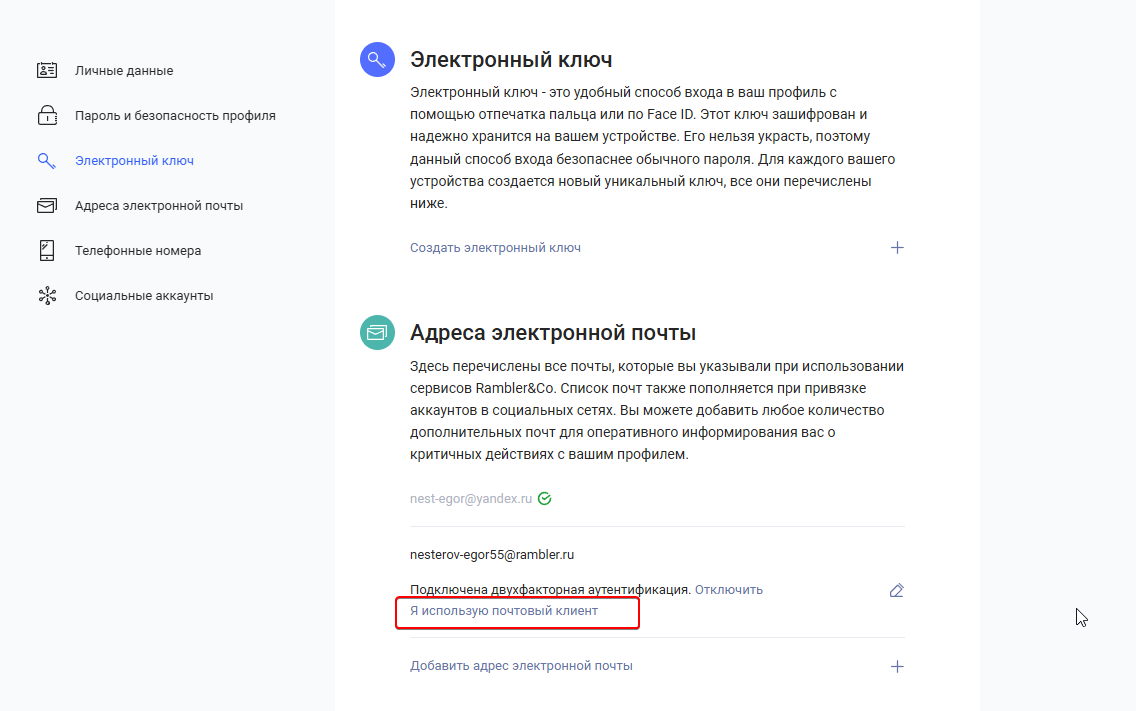This screenshot has height=711, width=1136.
Task: Click the phone icon in the sidebar
Action: pos(47,251)
